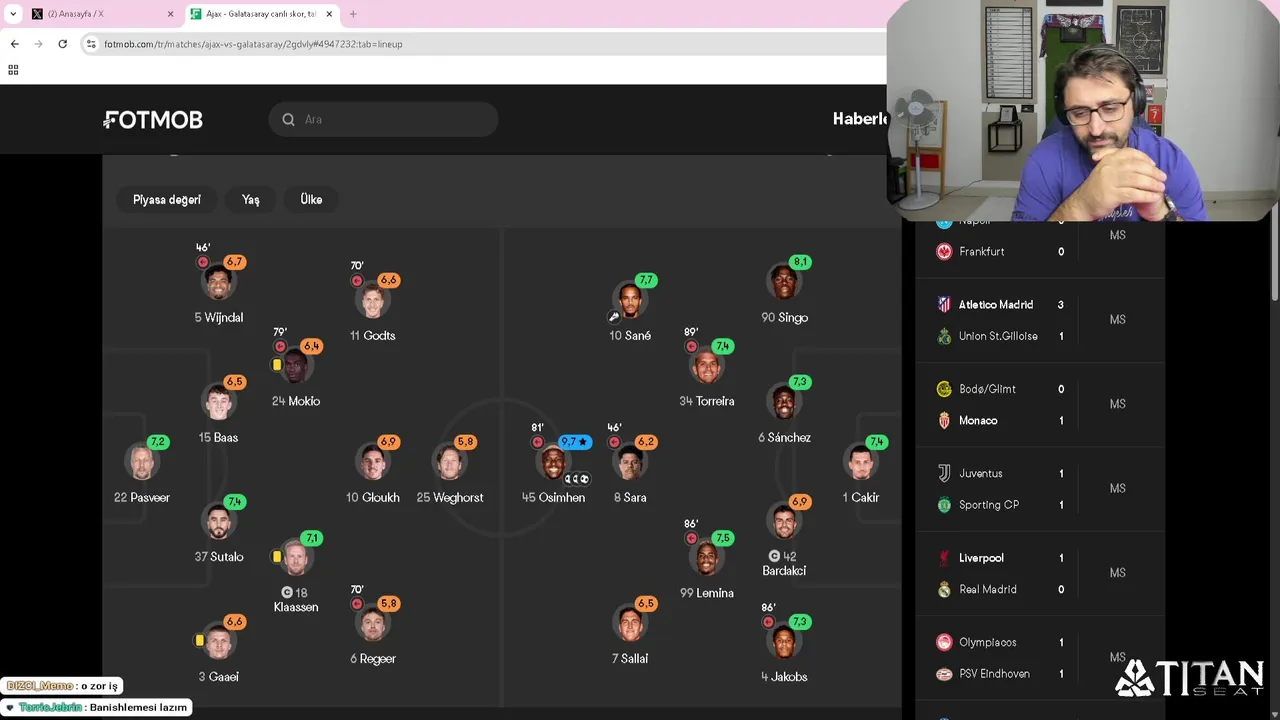Screen dimensions: 1280x720
Task: Open the Atletico Madrid vs Union St.Gilloise match
Action: click(x=1040, y=320)
